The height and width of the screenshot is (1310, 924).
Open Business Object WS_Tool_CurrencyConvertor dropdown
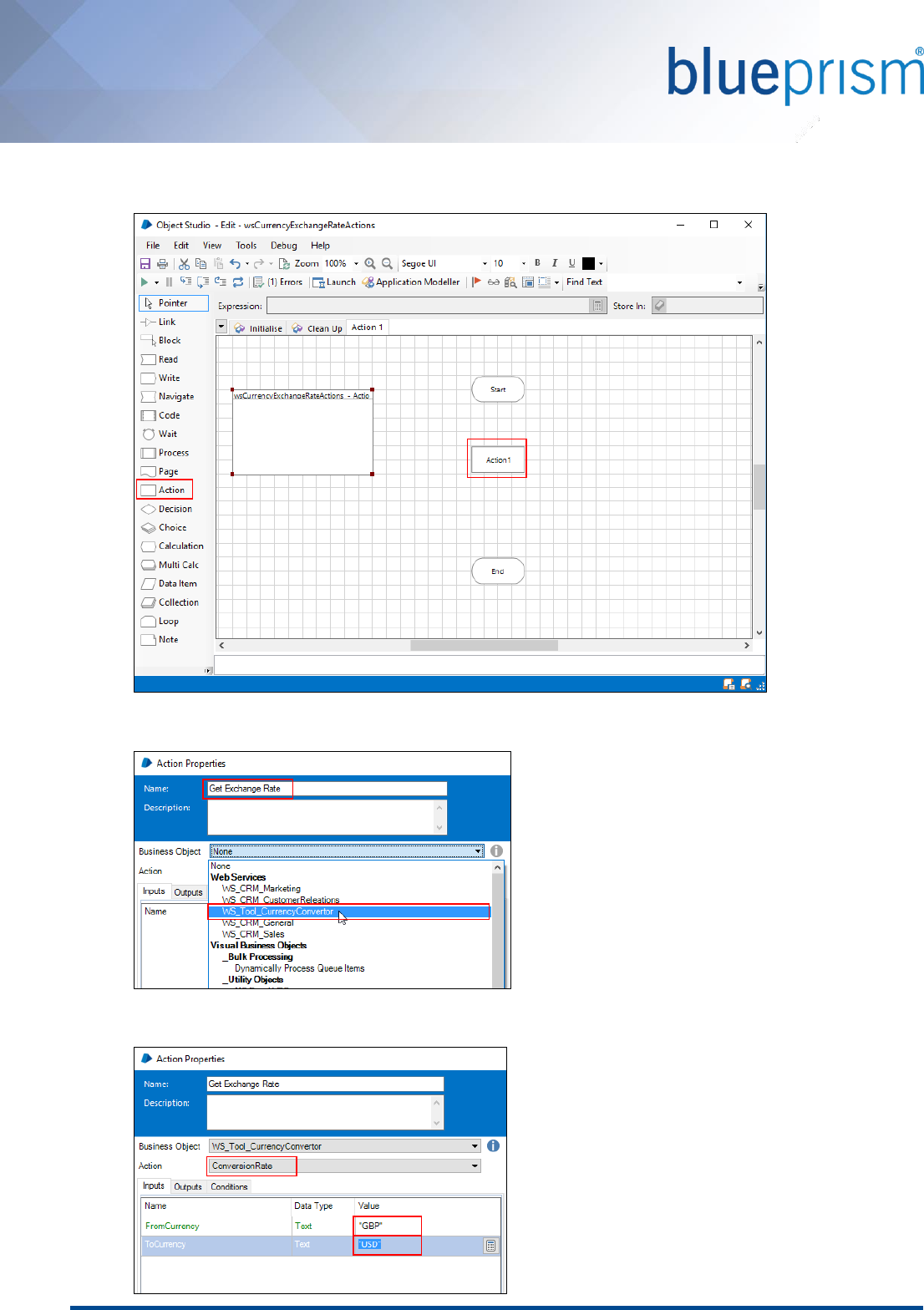tap(344, 1146)
